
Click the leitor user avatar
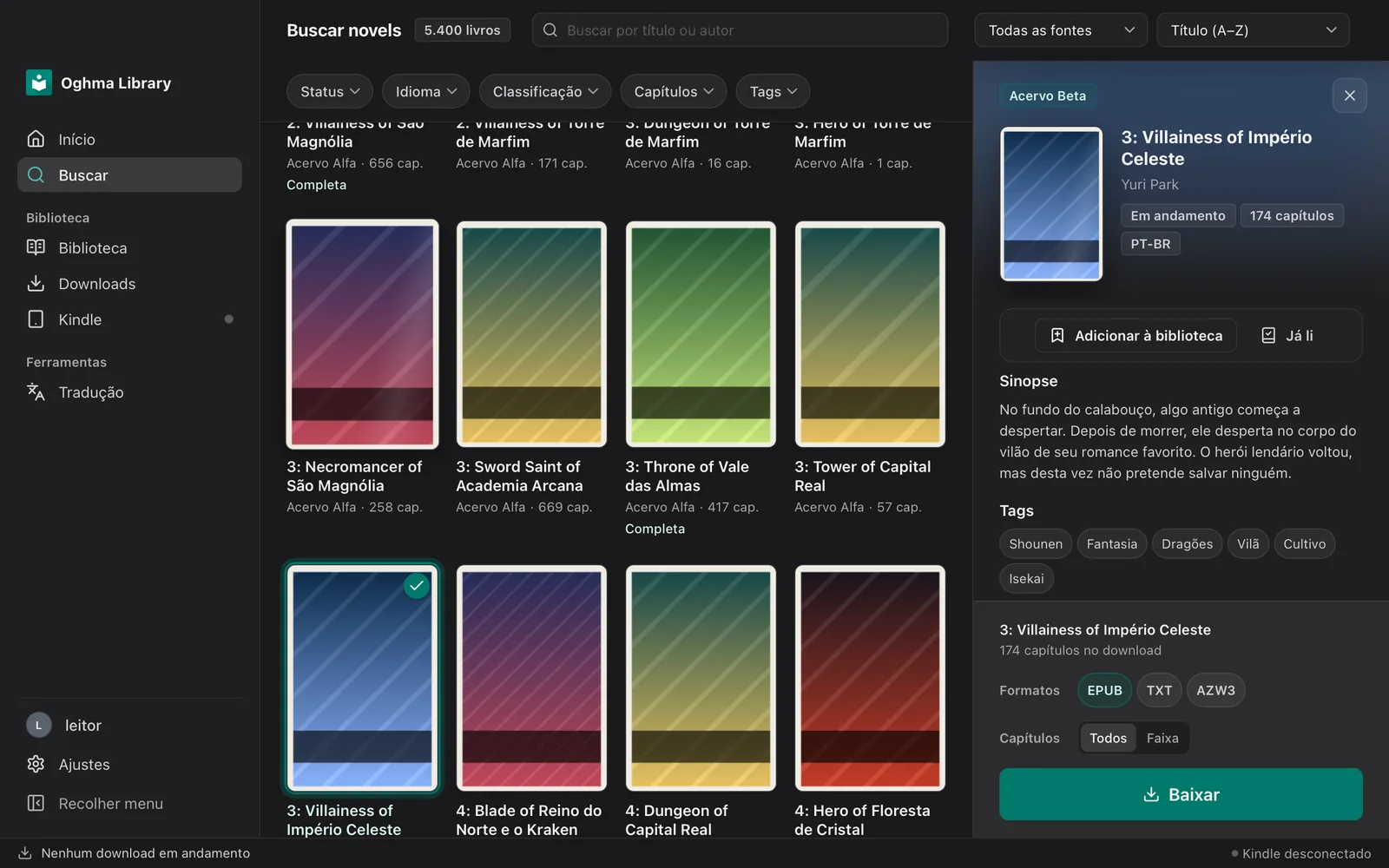[x=38, y=725]
